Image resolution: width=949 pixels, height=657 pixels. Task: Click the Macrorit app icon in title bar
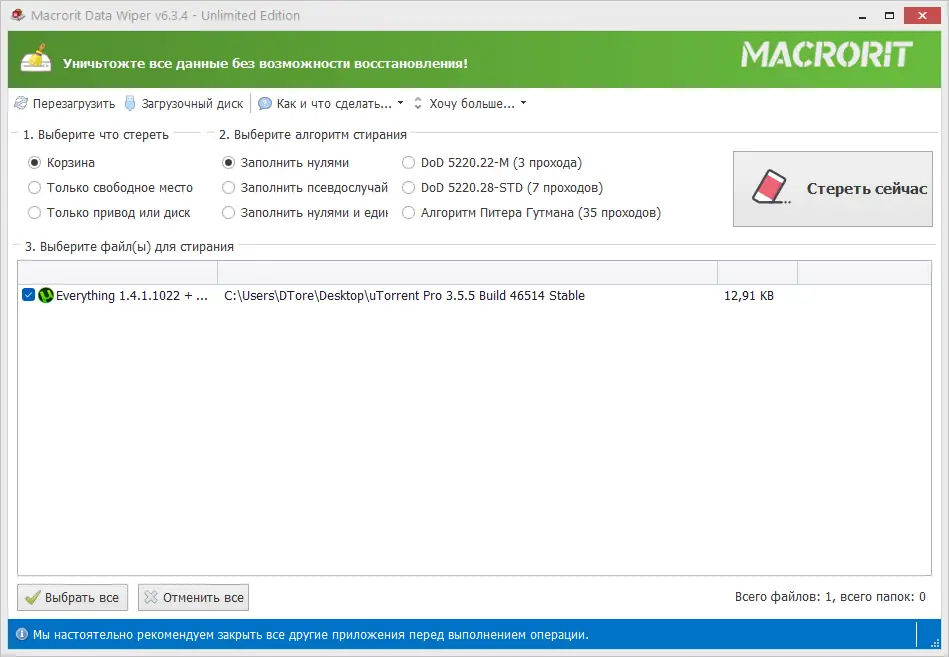pyautogui.click(x=18, y=15)
